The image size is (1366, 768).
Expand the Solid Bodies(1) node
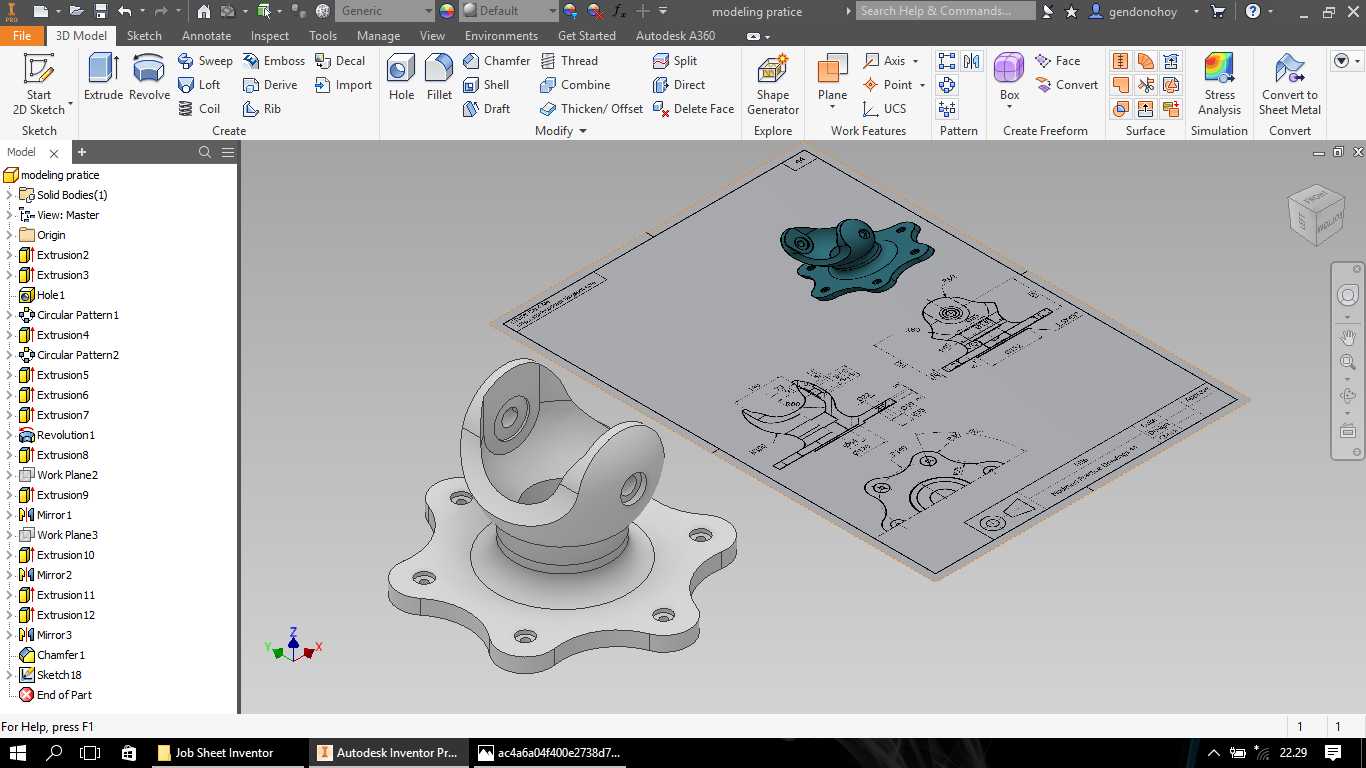click(10, 195)
